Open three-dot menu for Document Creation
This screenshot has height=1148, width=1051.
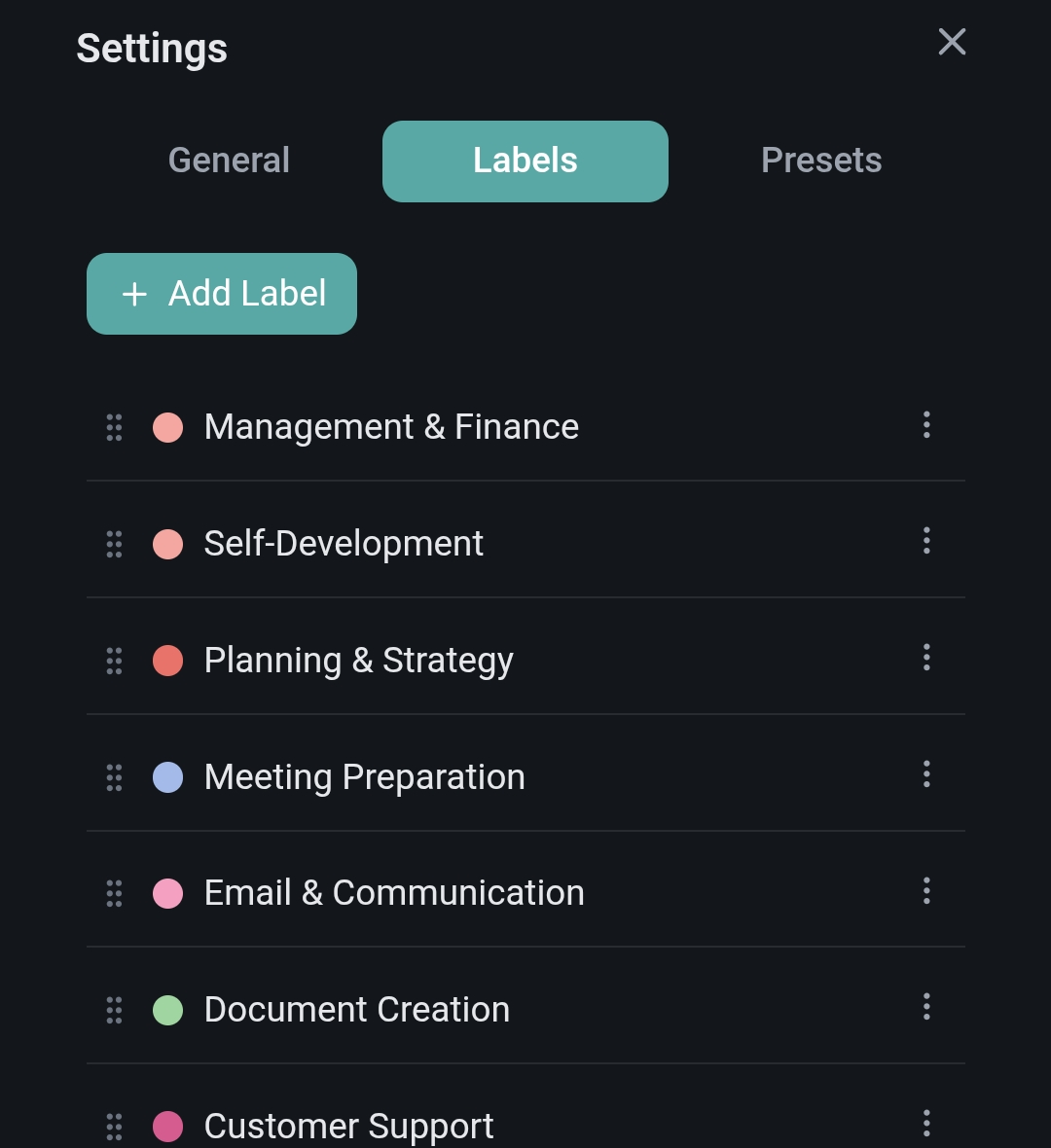pyautogui.click(x=925, y=1007)
